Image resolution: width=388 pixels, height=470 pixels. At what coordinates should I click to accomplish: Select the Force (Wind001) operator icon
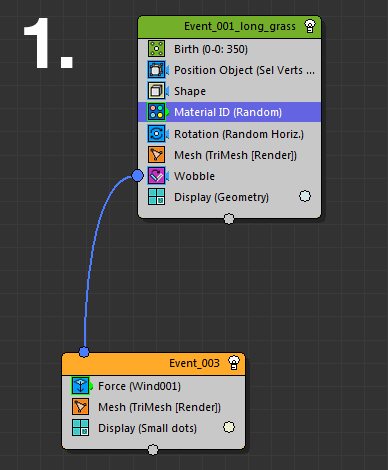(80, 386)
